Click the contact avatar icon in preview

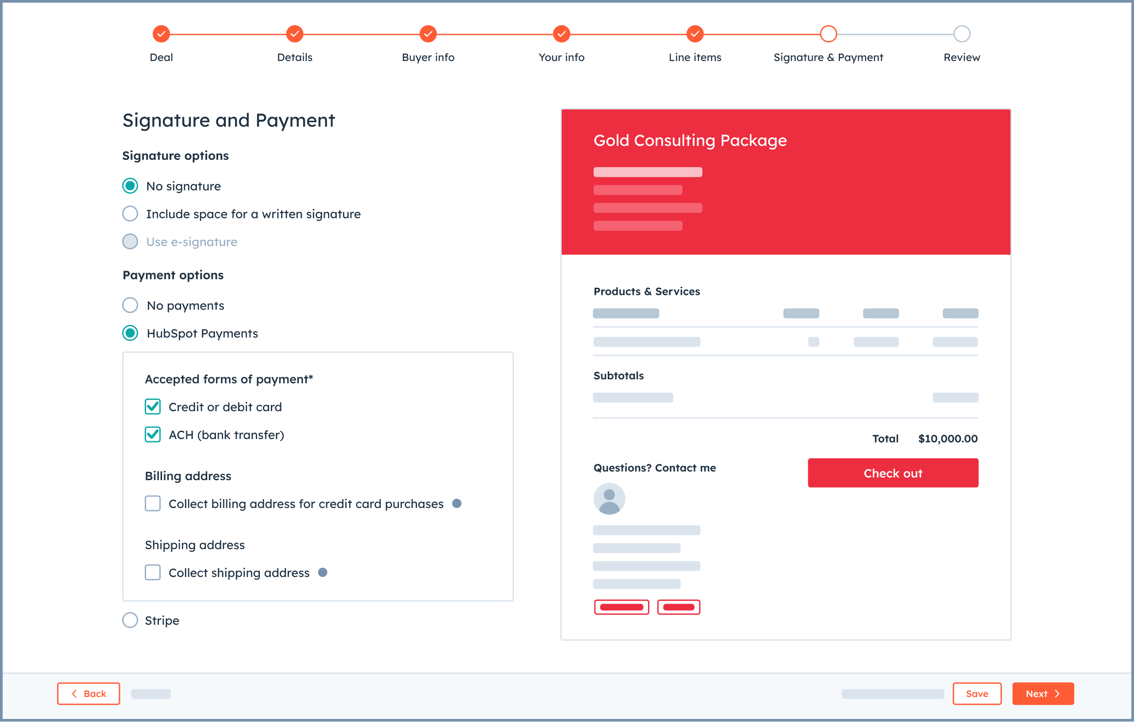click(x=609, y=498)
